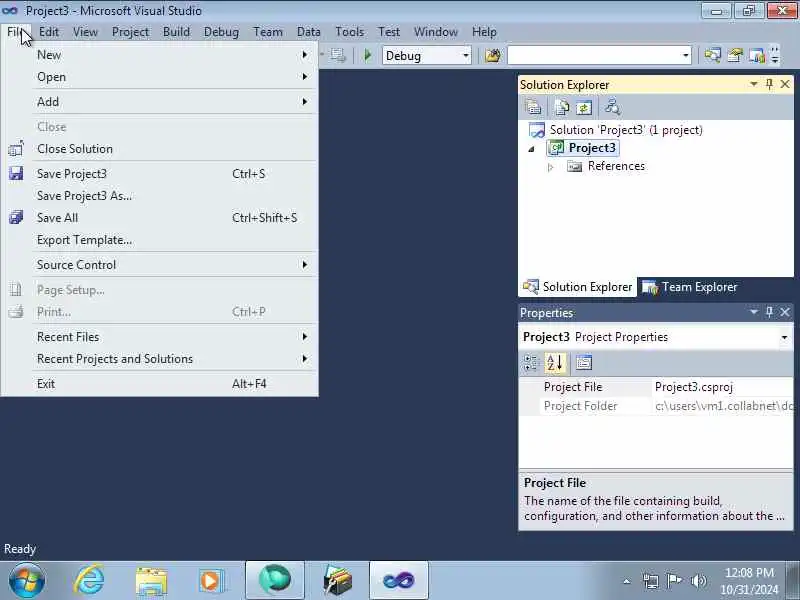
Task: Click the Find text input field in toolbar
Action: (x=594, y=55)
